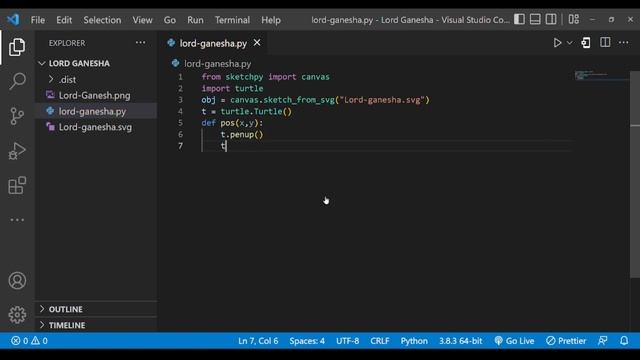Open Lord-ganesha.svg in the explorer

95,127
